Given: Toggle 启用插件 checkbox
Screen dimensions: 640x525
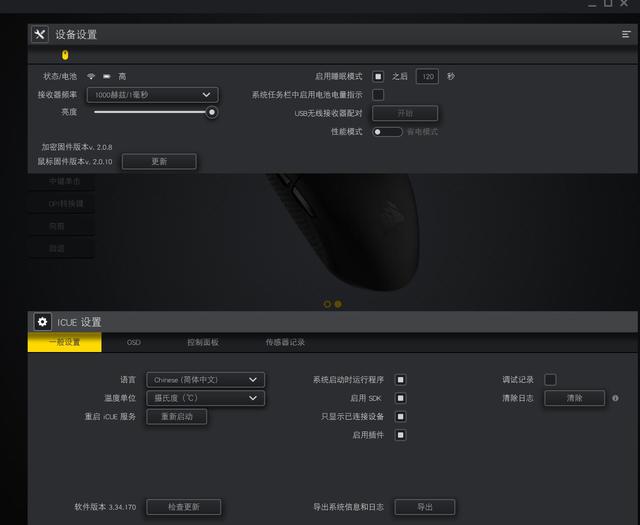Looking at the screenshot, I should pyautogui.click(x=400, y=435).
